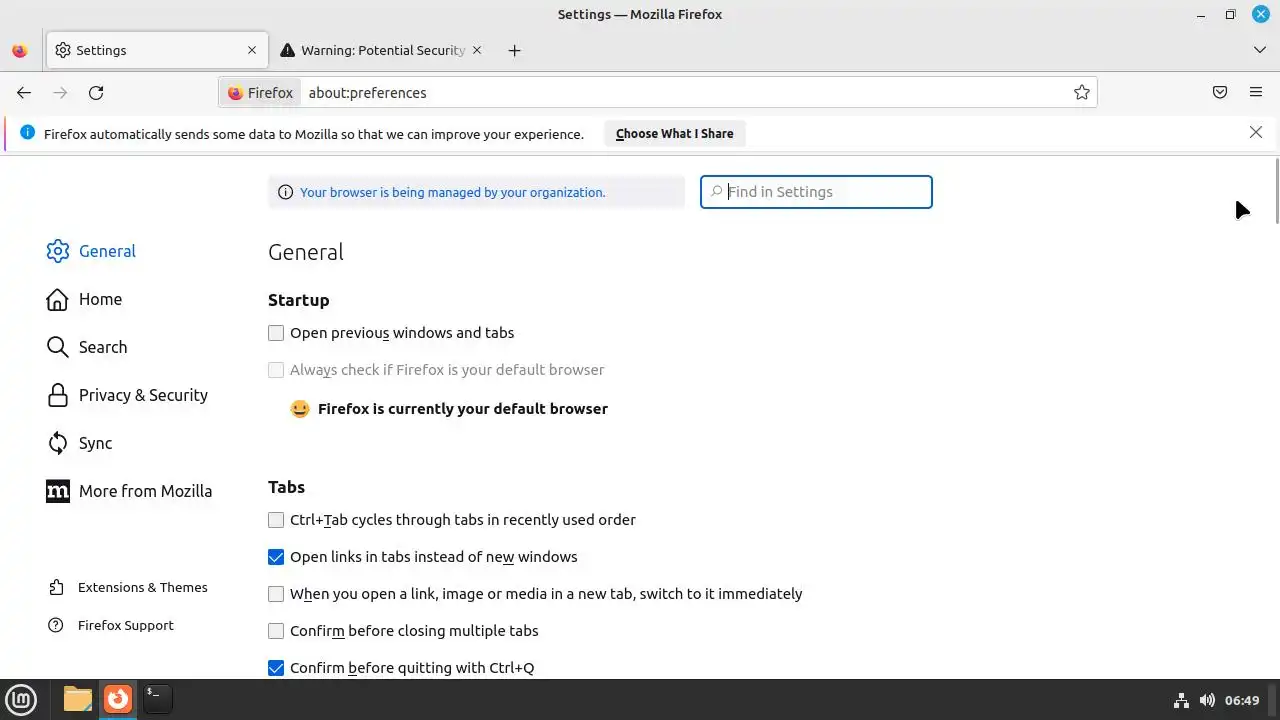Toggle Always check if Firefox is default browser
This screenshot has width=1280, height=720.
276,370
